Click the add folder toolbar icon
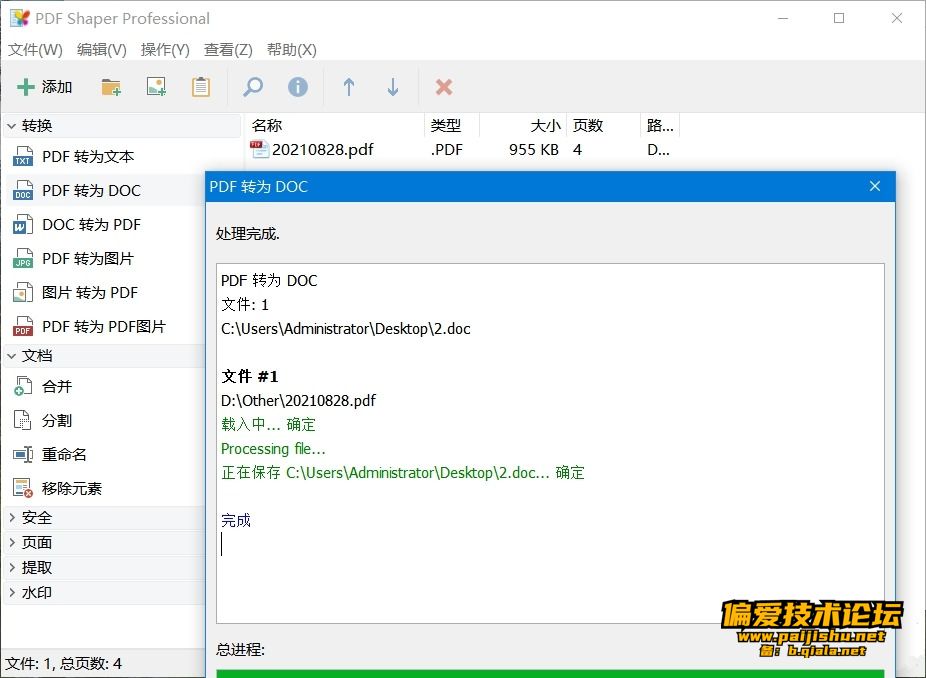926x678 pixels. [x=111, y=87]
